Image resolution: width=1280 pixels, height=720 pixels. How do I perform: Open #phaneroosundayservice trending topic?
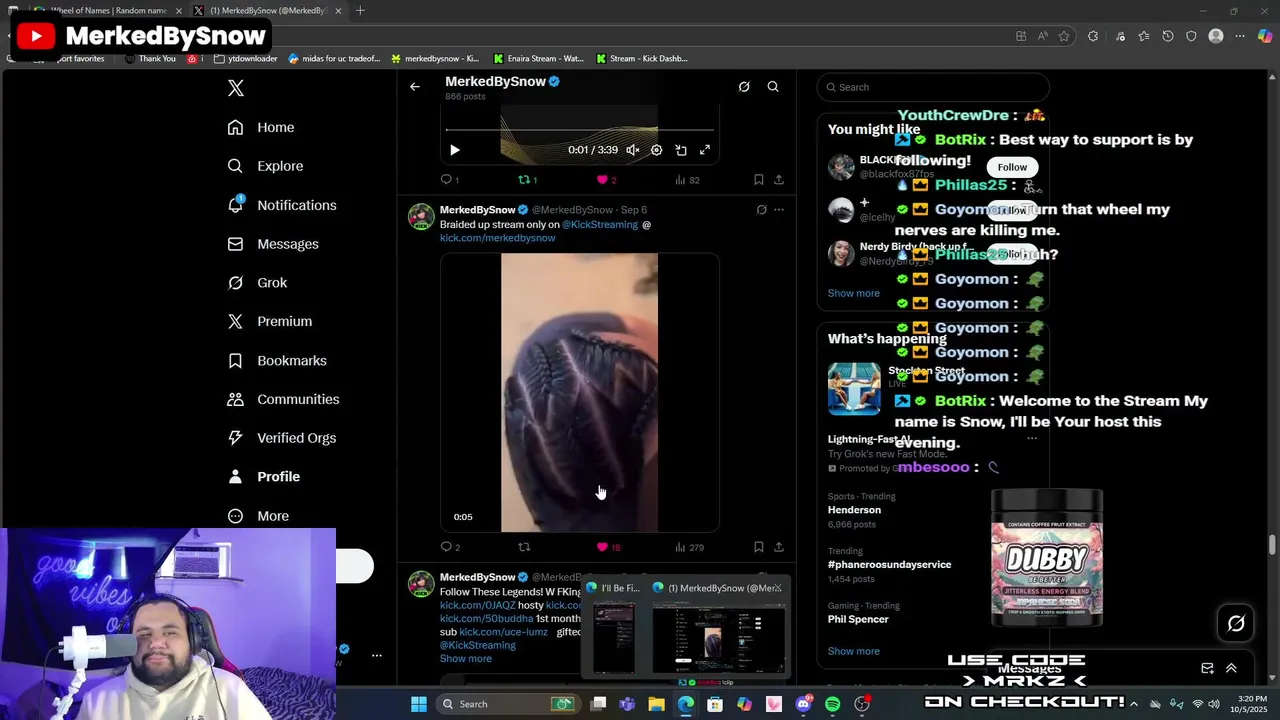pyautogui.click(x=890, y=564)
